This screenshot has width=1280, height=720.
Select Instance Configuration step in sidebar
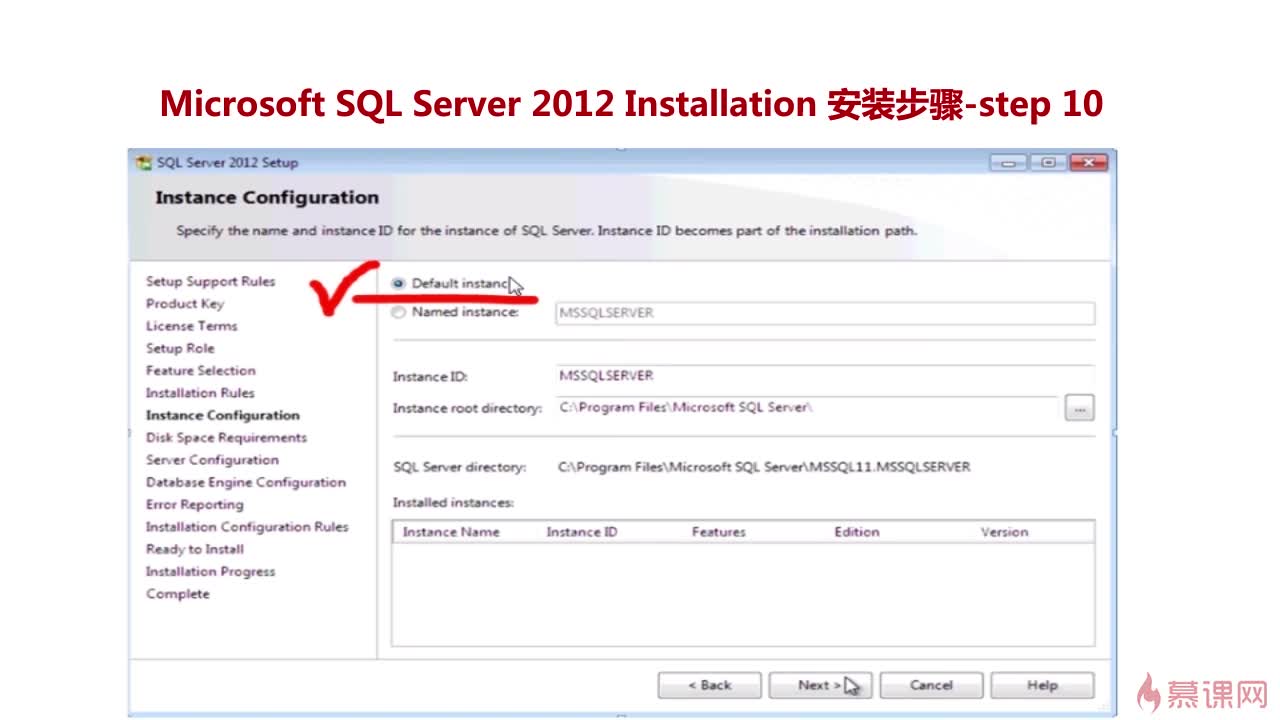tap(223, 415)
